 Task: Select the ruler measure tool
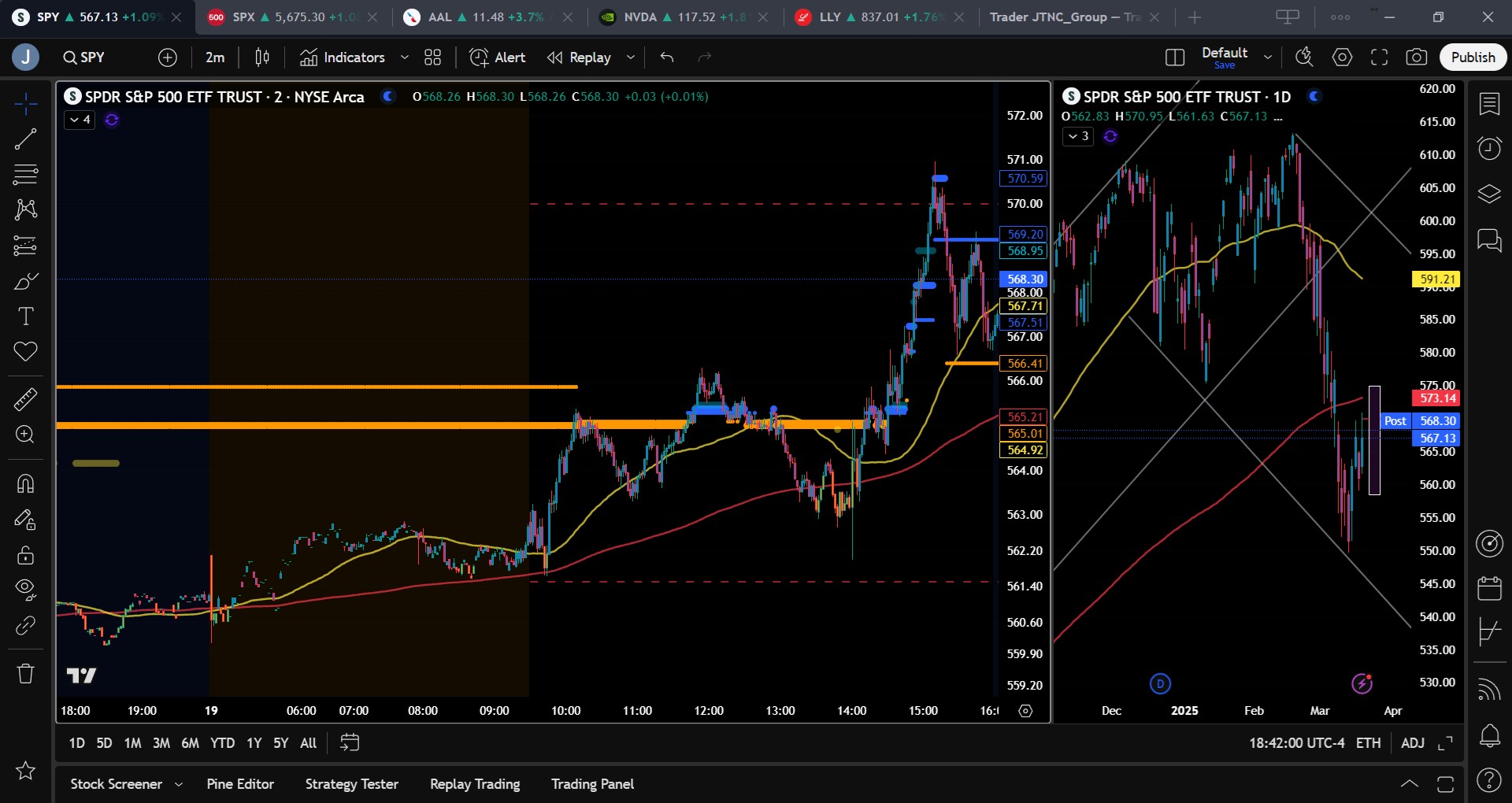coord(25,399)
